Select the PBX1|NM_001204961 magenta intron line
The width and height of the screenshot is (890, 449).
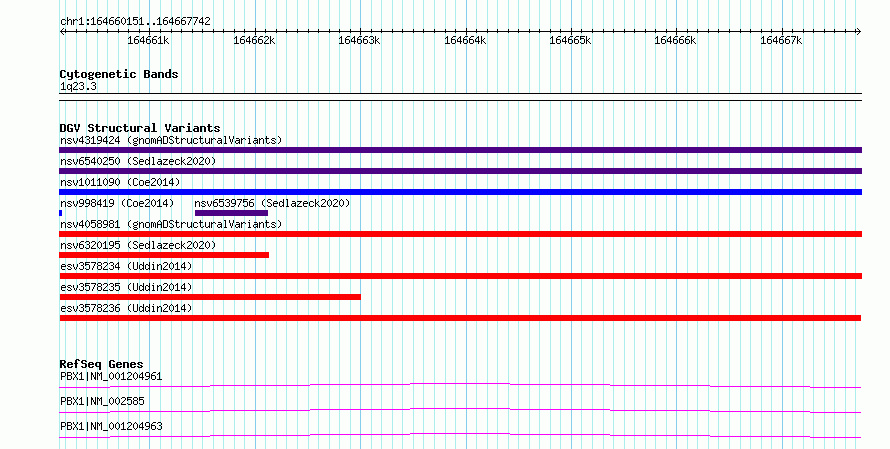[x=460, y=385]
